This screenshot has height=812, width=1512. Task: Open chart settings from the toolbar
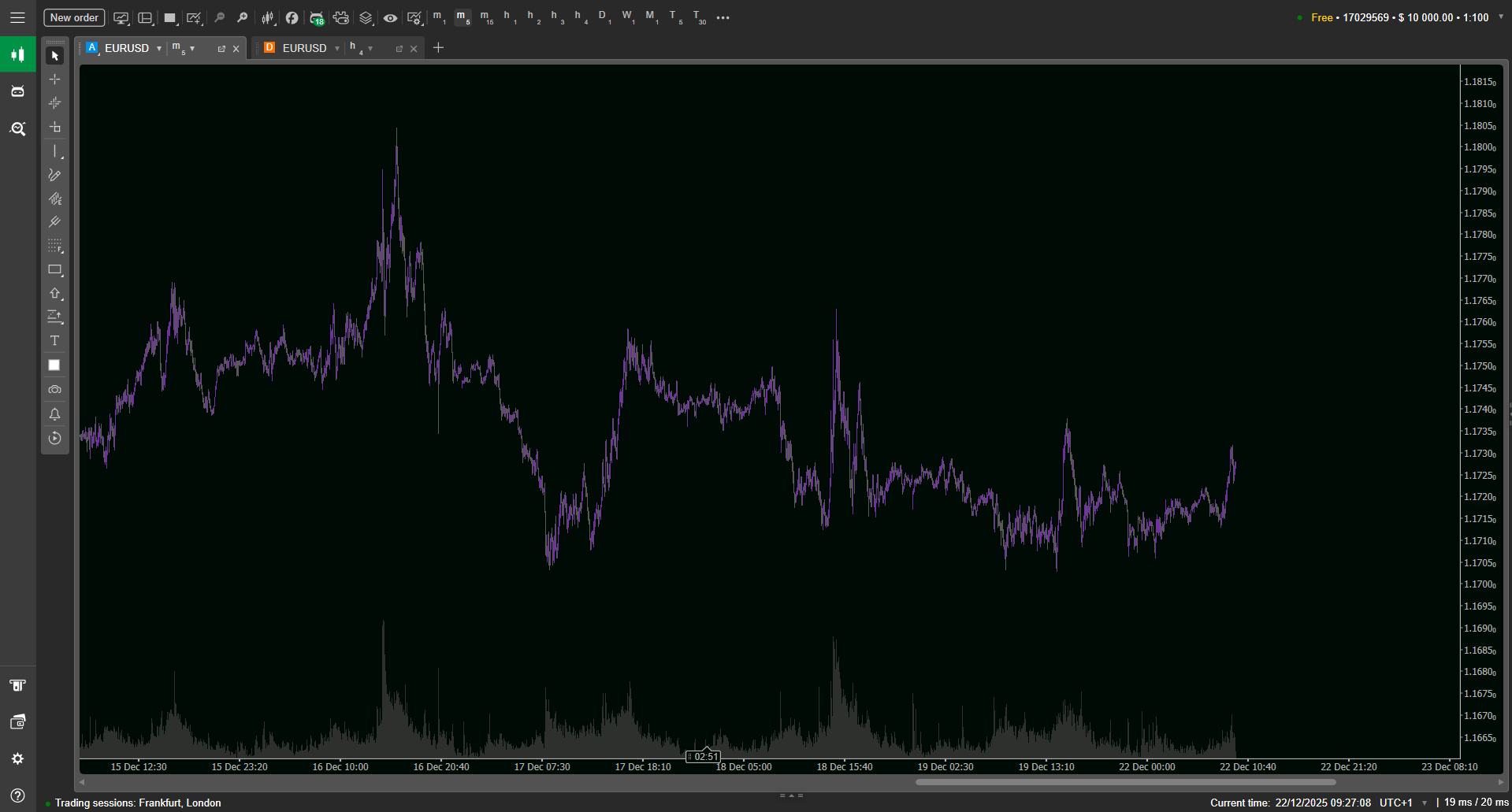click(x=415, y=17)
